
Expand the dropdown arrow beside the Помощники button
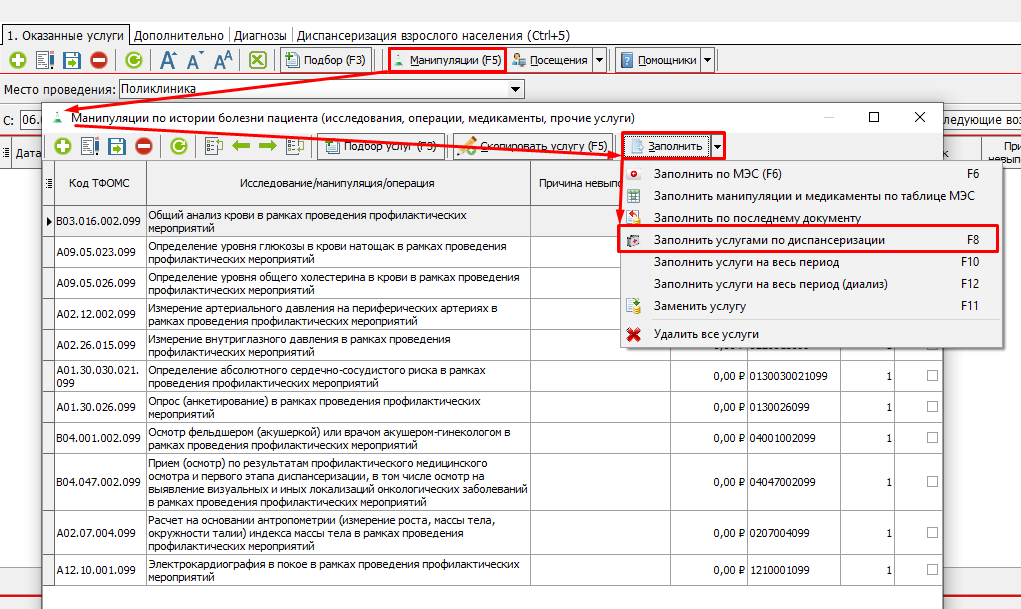[708, 60]
